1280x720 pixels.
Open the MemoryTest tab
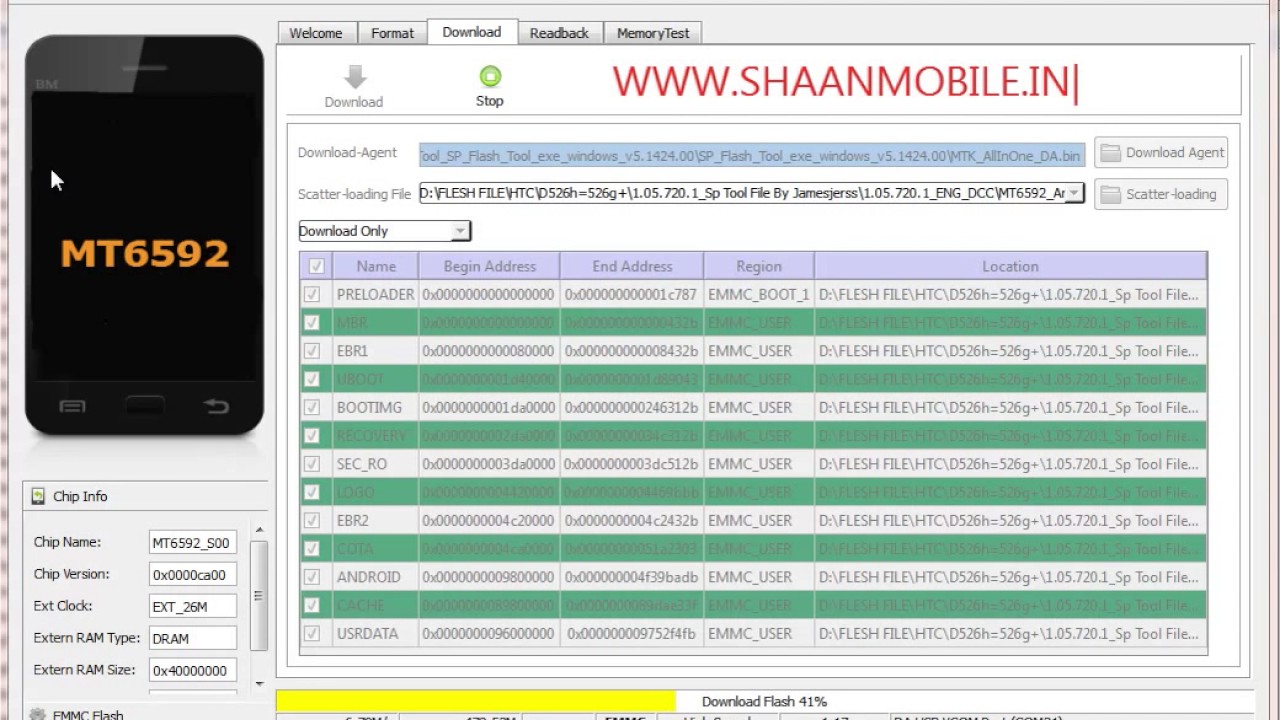click(653, 33)
